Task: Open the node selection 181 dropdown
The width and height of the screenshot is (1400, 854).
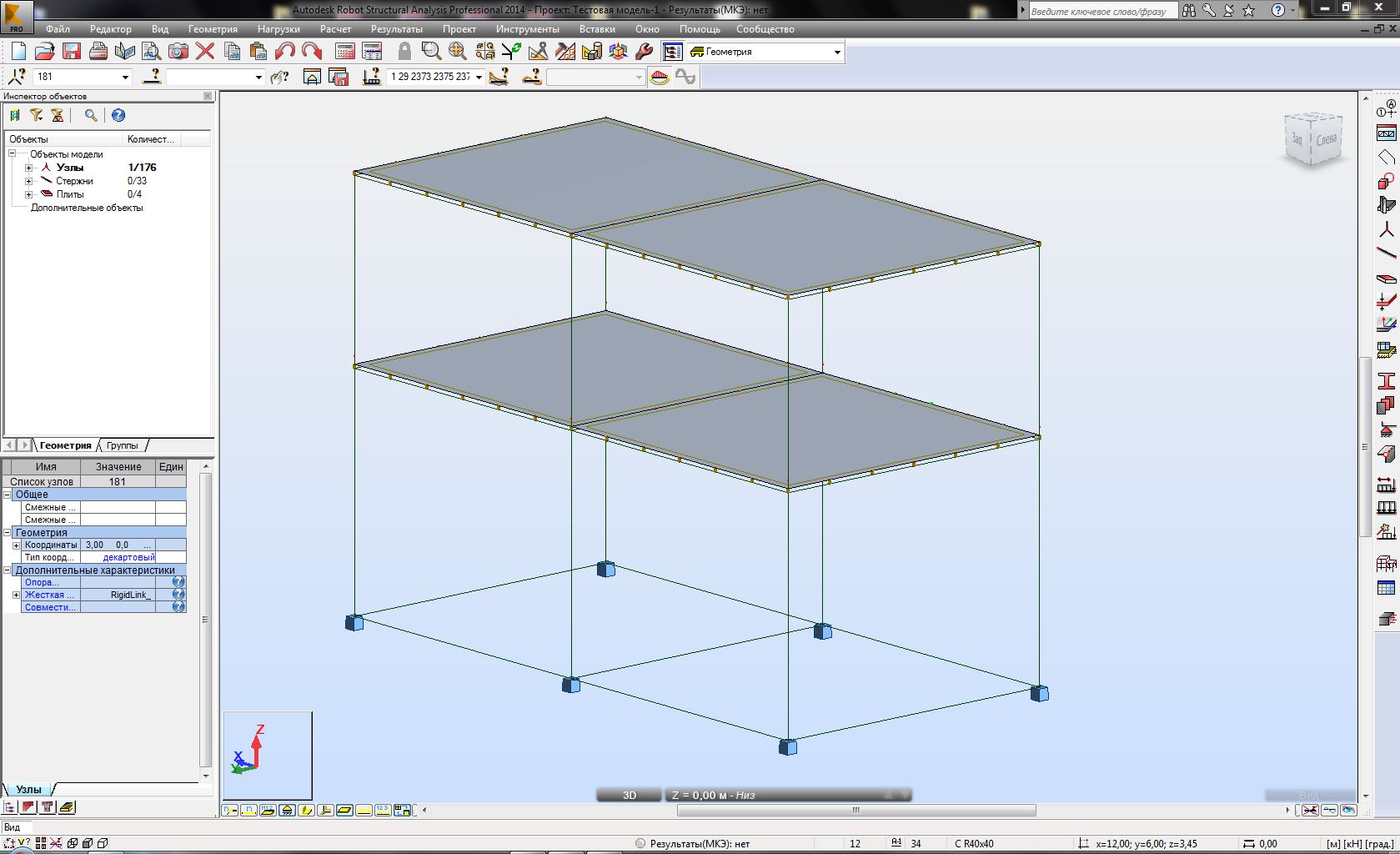Action: tap(126, 78)
